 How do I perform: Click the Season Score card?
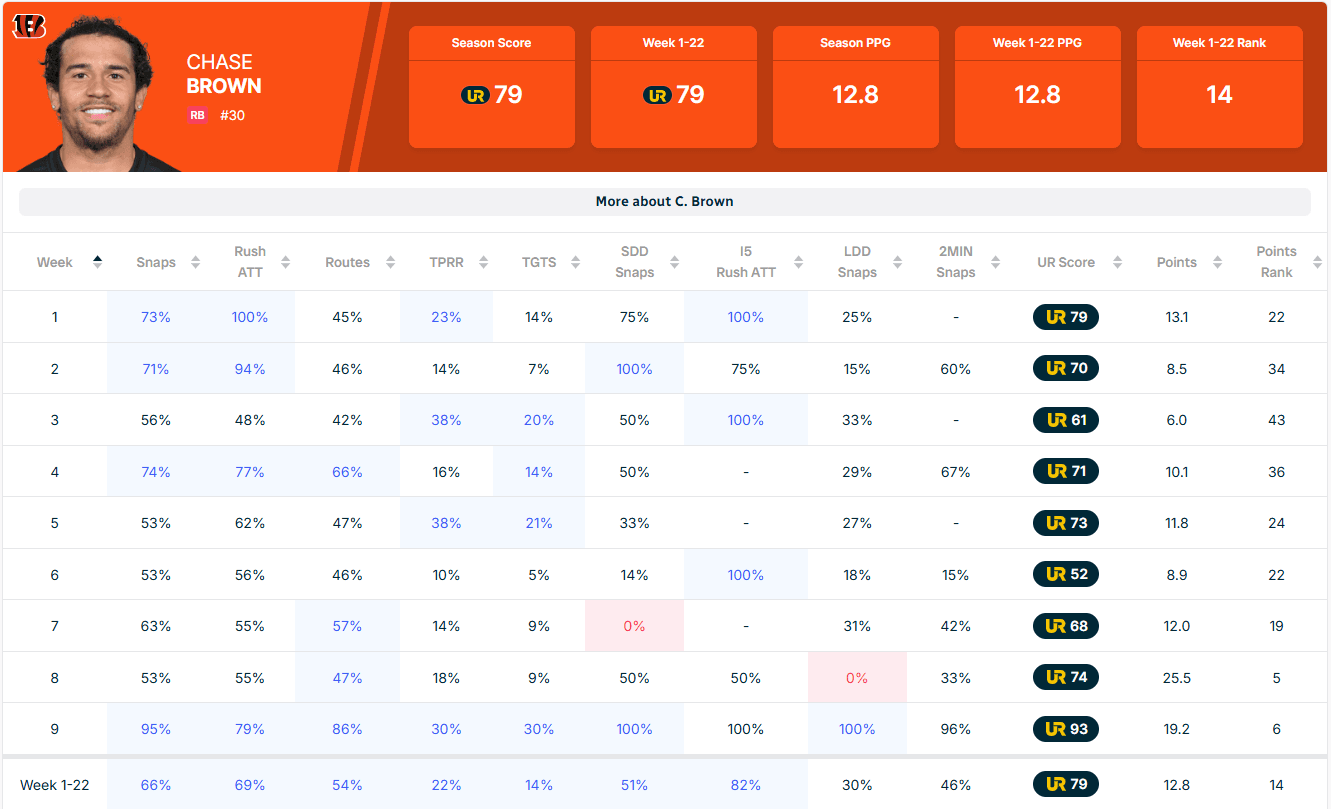491,87
